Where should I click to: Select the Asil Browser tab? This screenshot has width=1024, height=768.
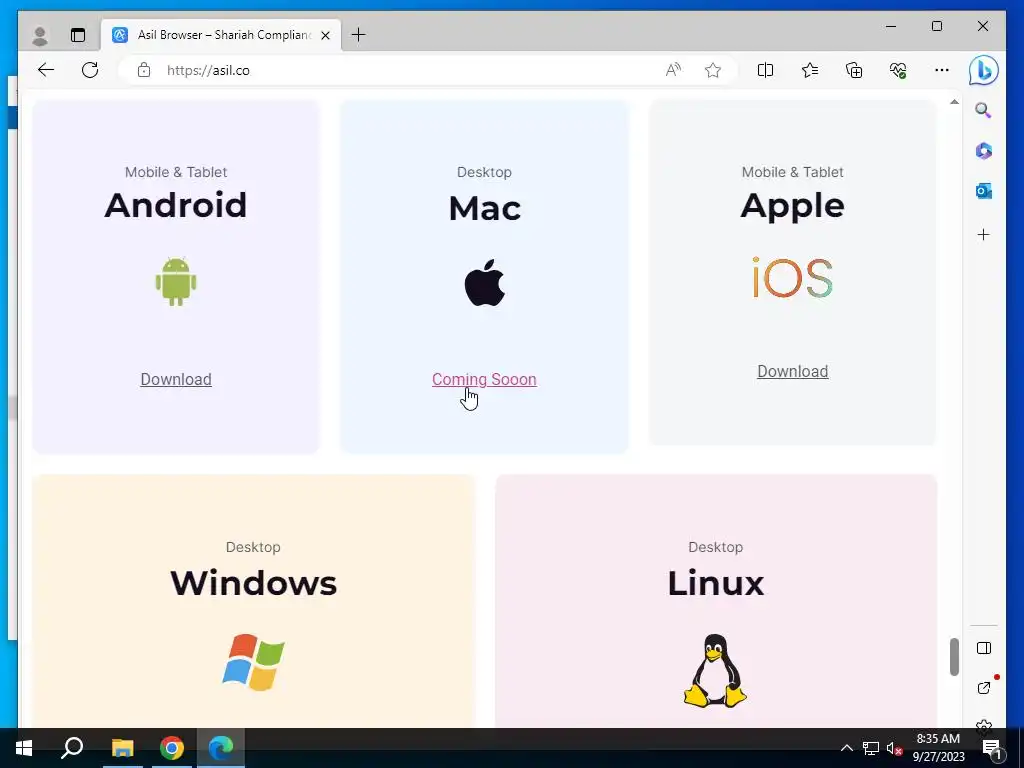pos(220,35)
